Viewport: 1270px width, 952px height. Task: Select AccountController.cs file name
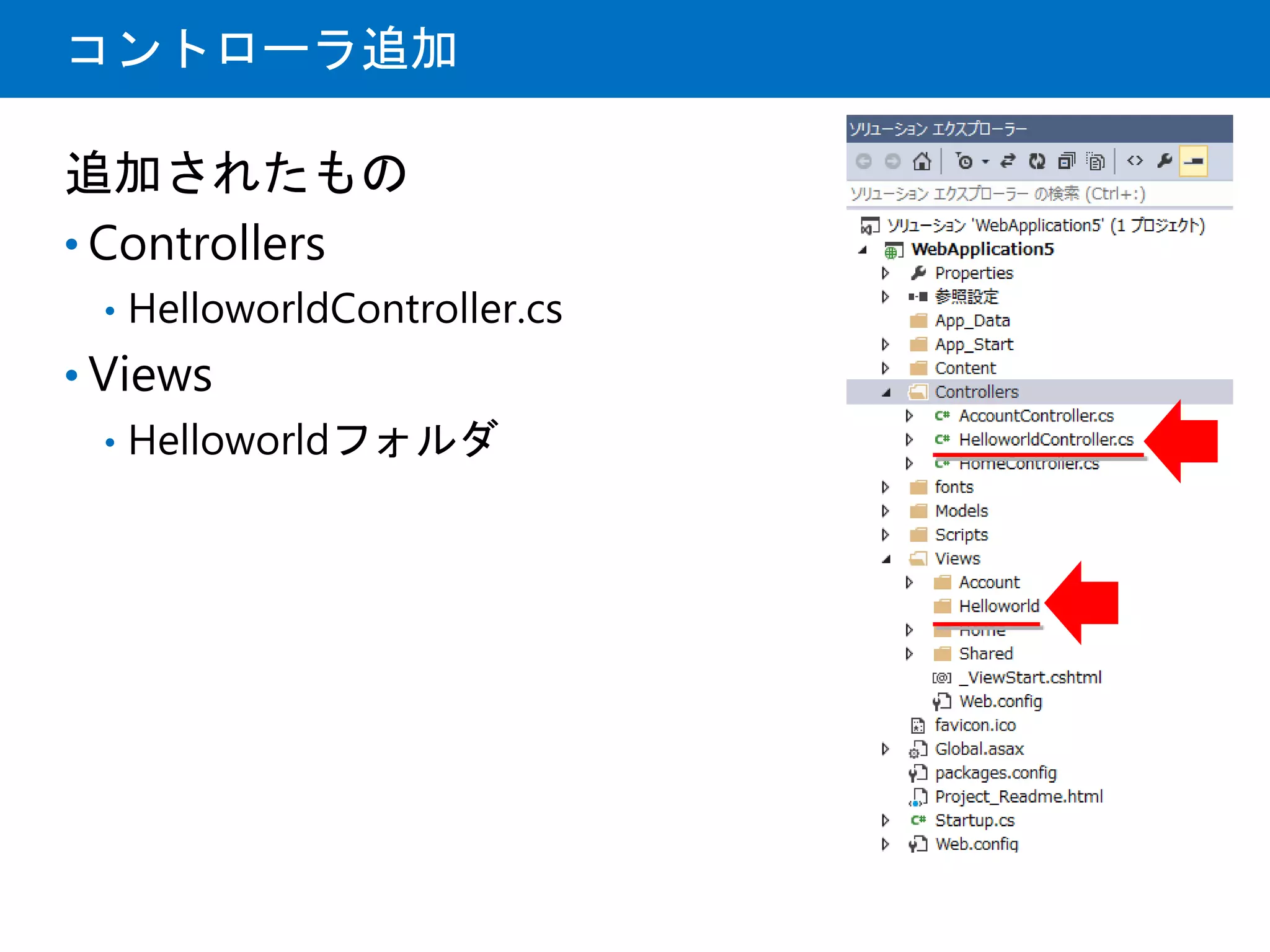[1036, 415]
